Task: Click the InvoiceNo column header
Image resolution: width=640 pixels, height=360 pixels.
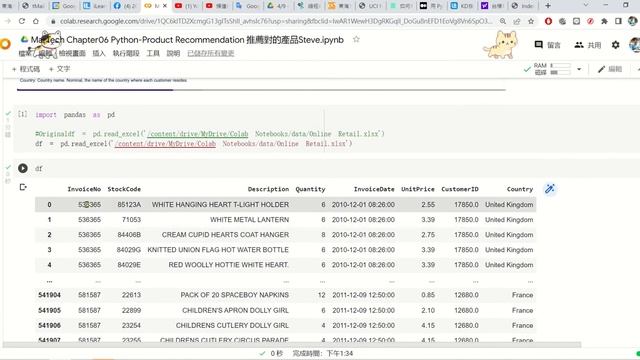Action: tap(84, 189)
